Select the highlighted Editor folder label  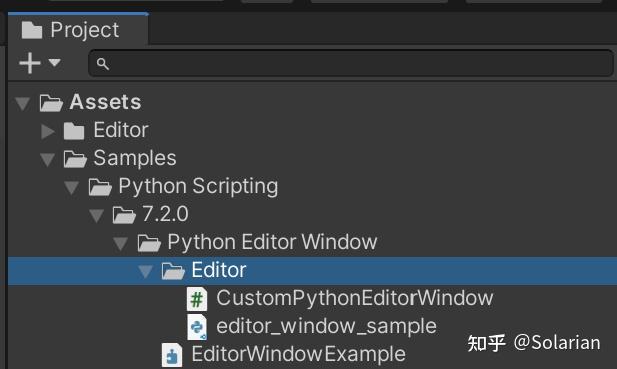(219, 270)
